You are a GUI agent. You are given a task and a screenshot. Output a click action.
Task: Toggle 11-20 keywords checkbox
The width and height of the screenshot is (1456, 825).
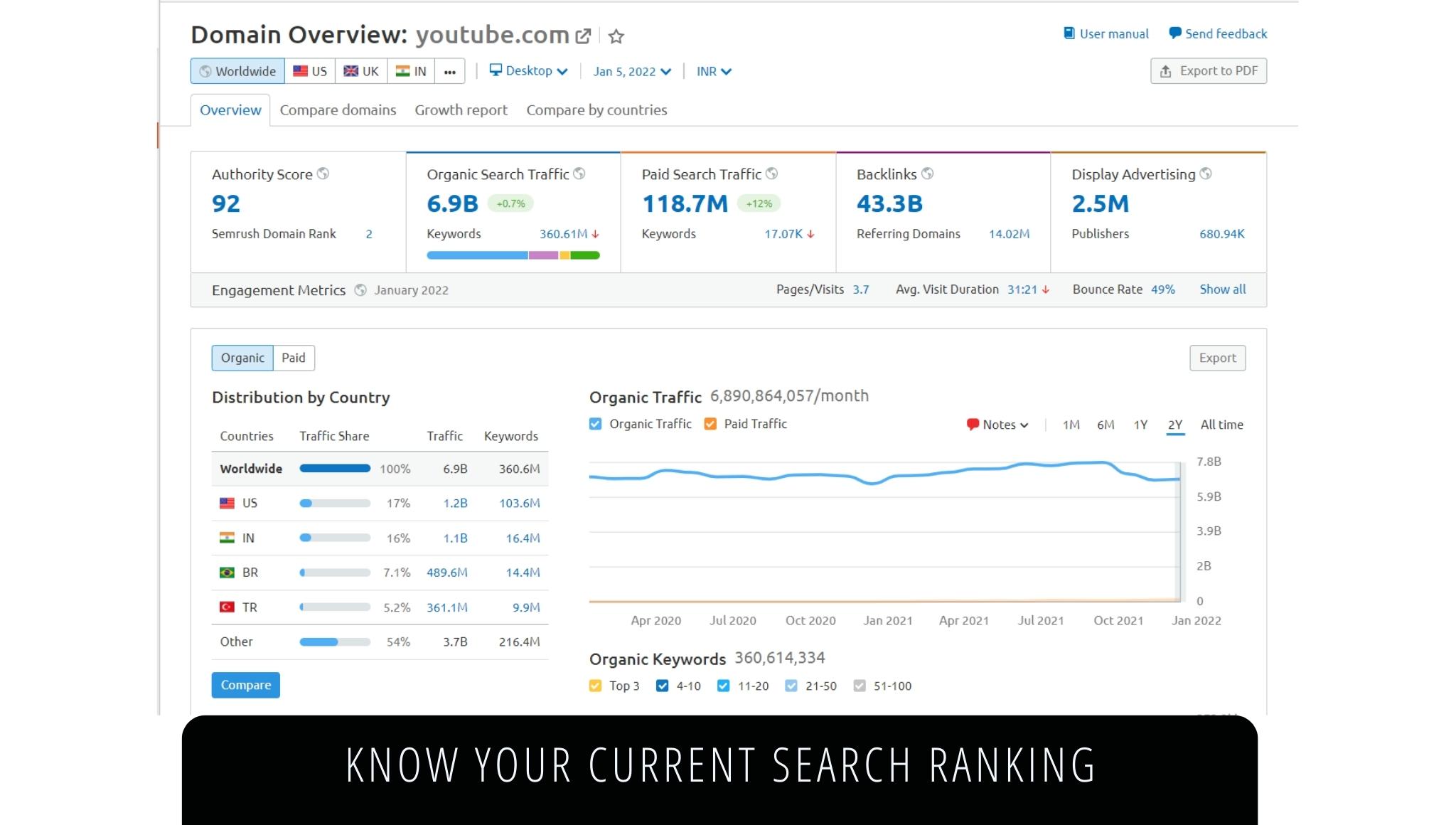[724, 686]
